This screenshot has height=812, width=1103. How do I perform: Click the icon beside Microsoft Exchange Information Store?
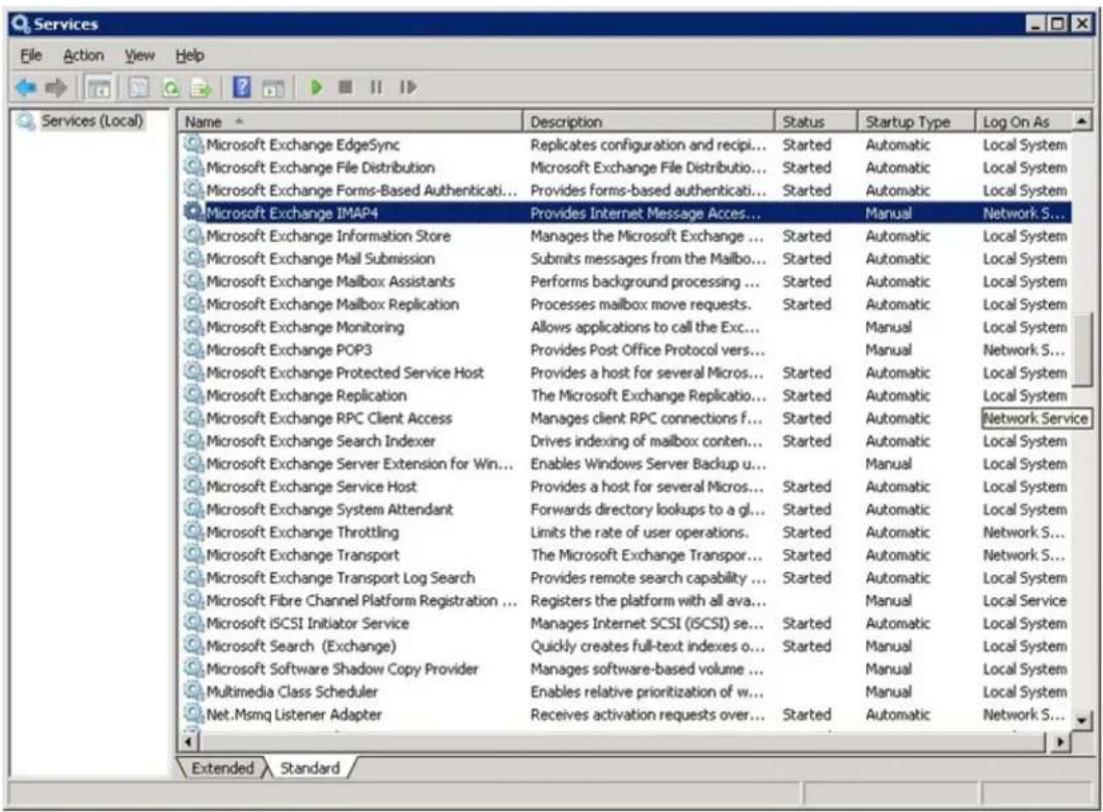tap(193, 234)
